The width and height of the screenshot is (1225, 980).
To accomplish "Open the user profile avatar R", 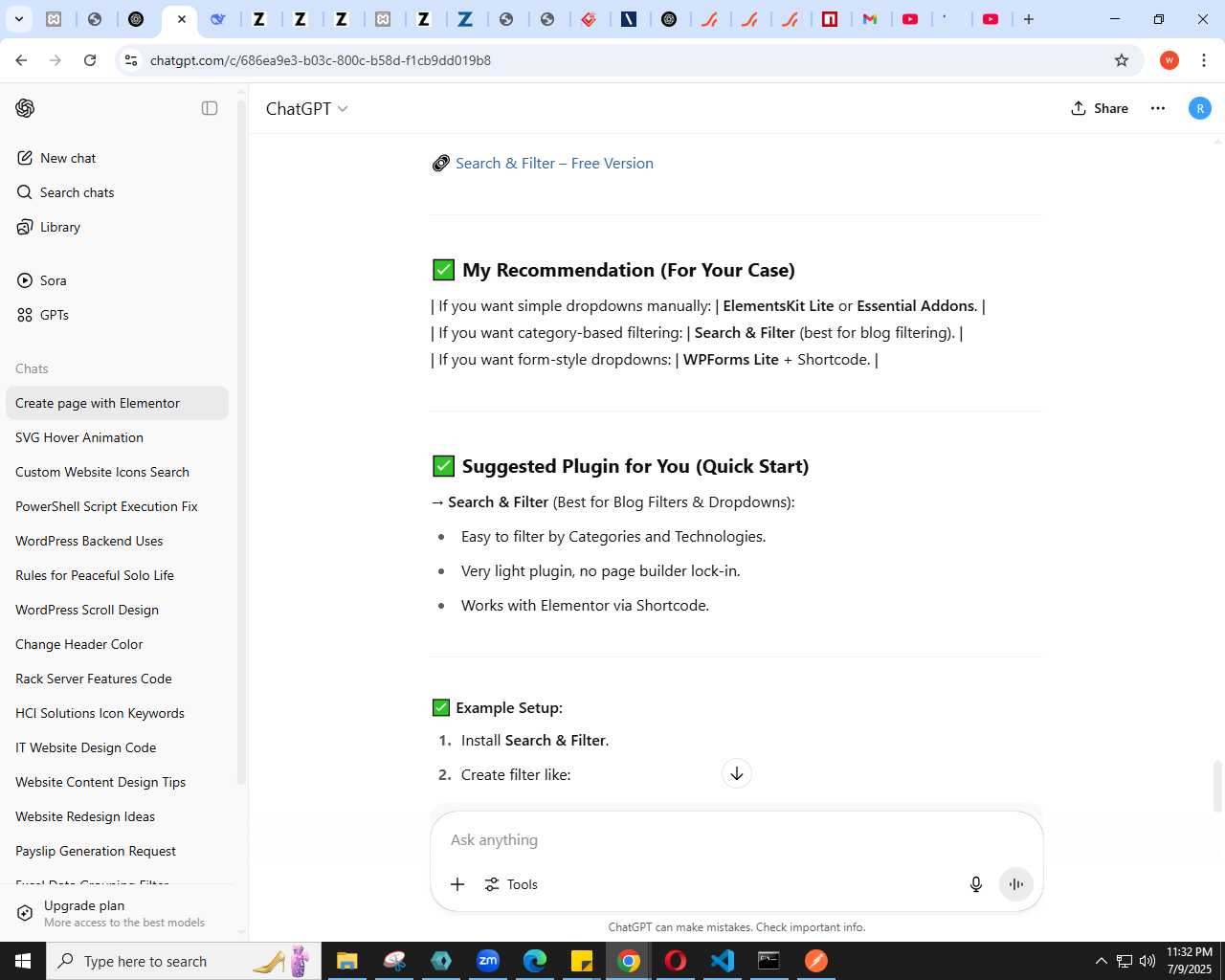I will pos(1199,108).
